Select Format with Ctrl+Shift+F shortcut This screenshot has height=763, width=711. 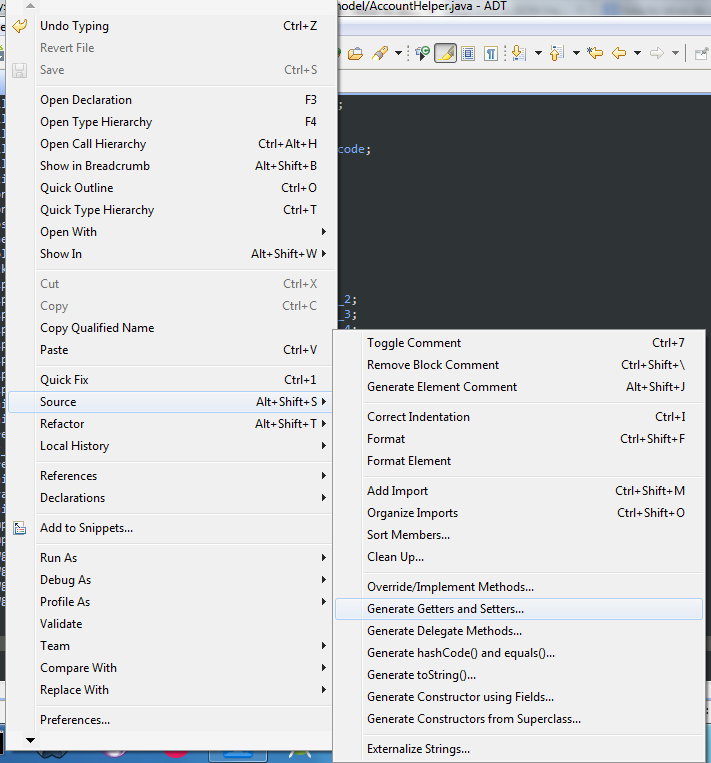[519, 439]
